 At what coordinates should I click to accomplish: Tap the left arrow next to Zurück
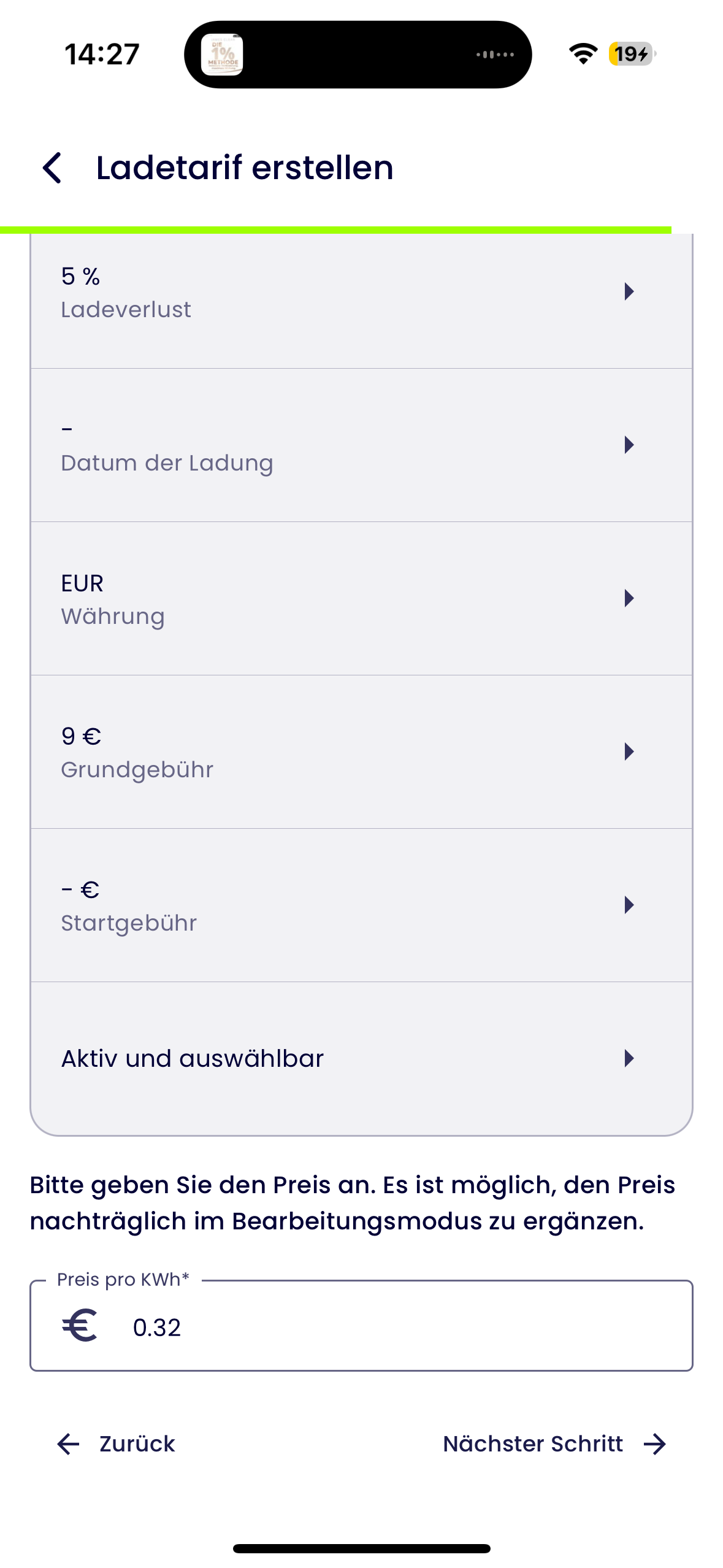click(x=68, y=1444)
